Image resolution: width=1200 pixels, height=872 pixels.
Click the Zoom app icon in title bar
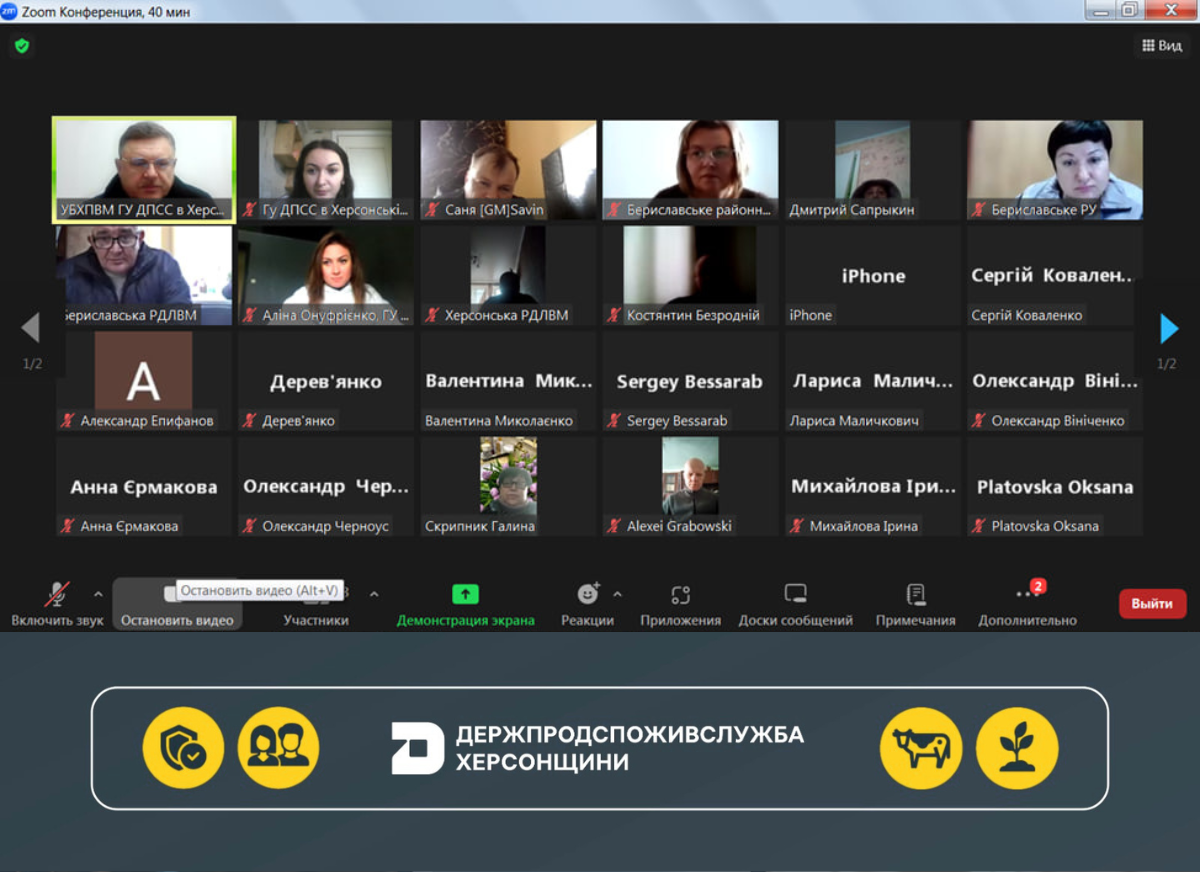pos(9,12)
